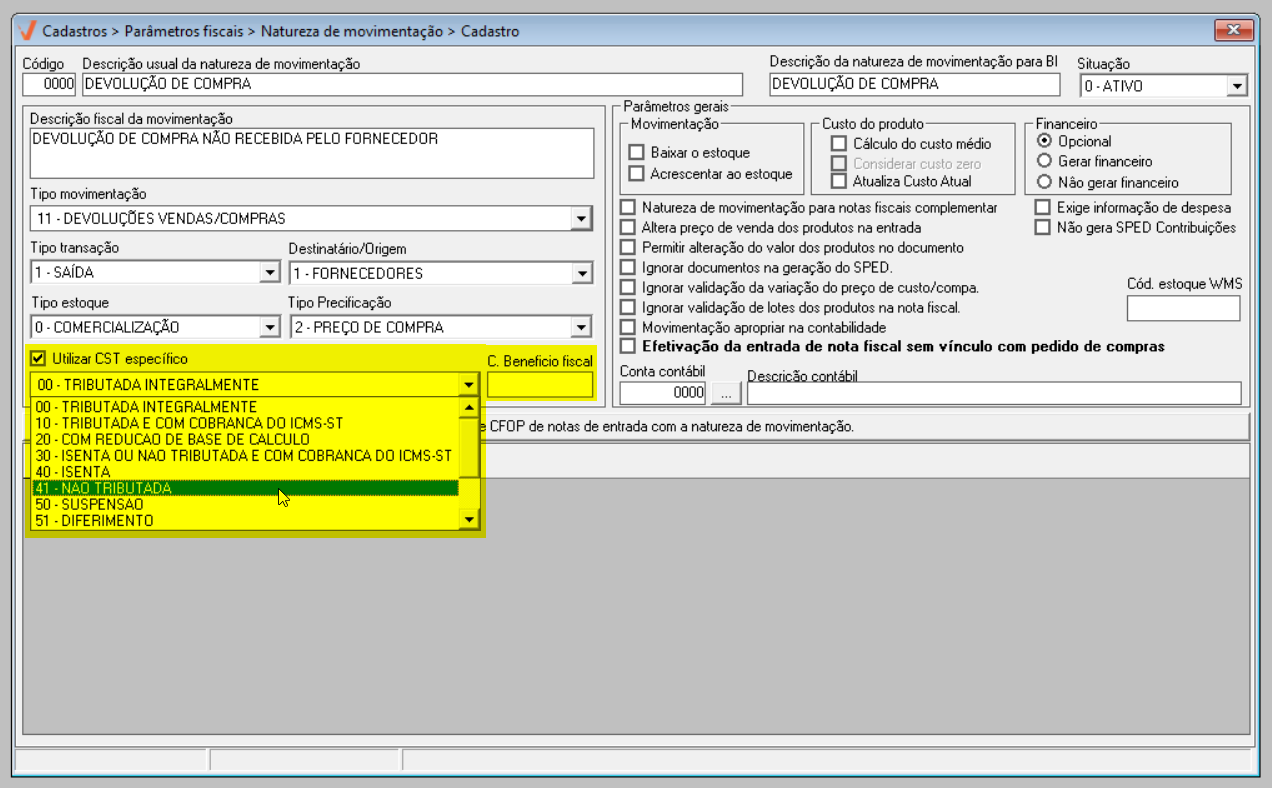Image resolution: width=1272 pixels, height=788 pixels.
Task: Click the app logo icon in title bar
Action: tap(28, 31)
